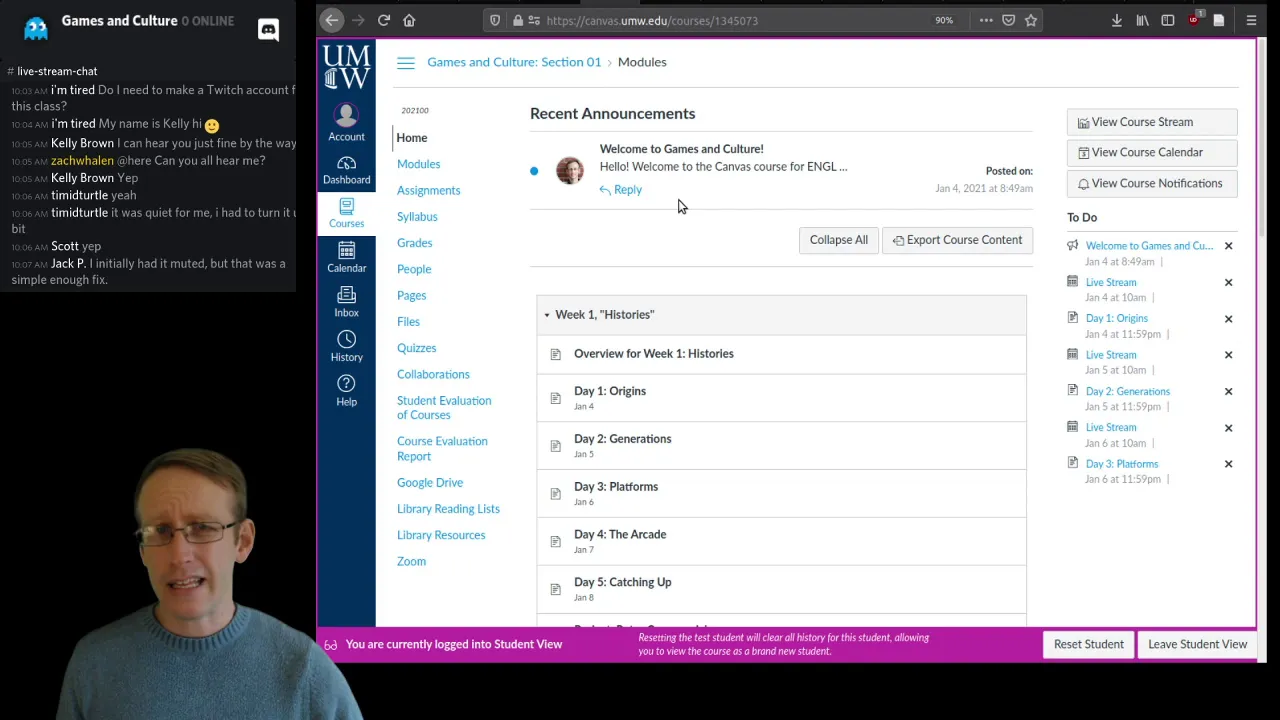Click the Reset Student button

pos(1088,645)
